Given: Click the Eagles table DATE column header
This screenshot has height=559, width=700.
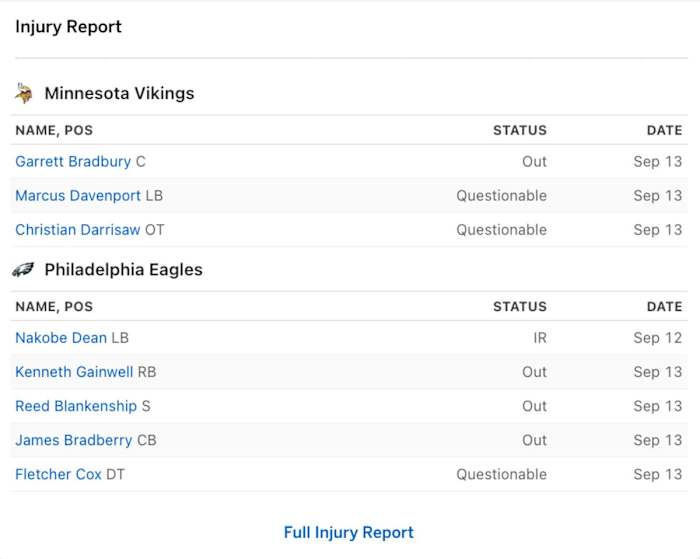Looking at the screenshot, I should tap(664, 307).
